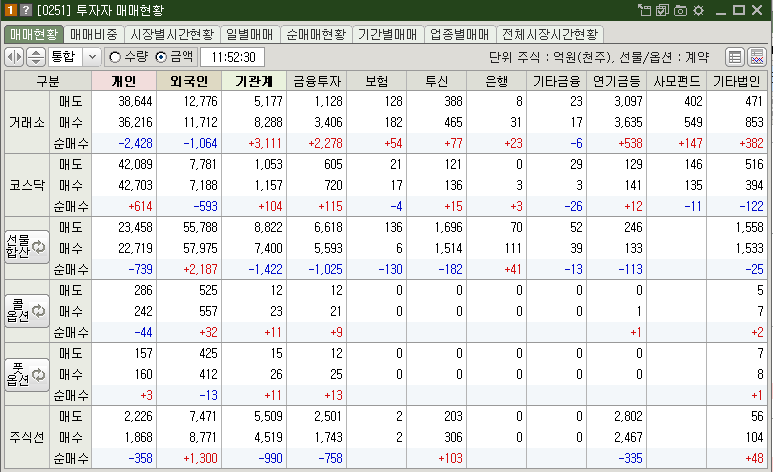Screen dimensions: 773x472
Task: Open the 매매비중 tab
Action: 94,34
